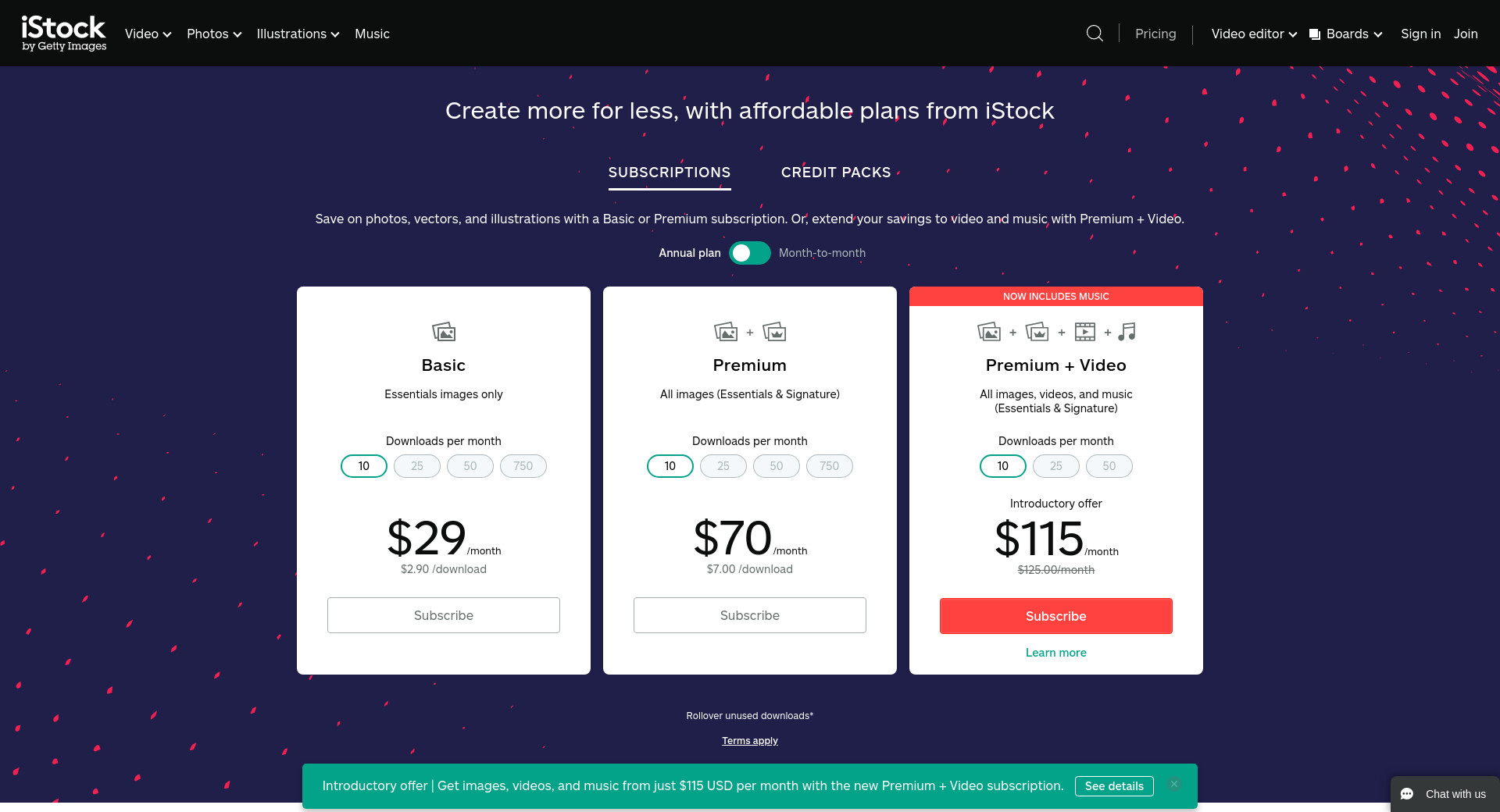
Task: Choose 50 downloads for Premium + Video
Action: (x=1109, y=466)
